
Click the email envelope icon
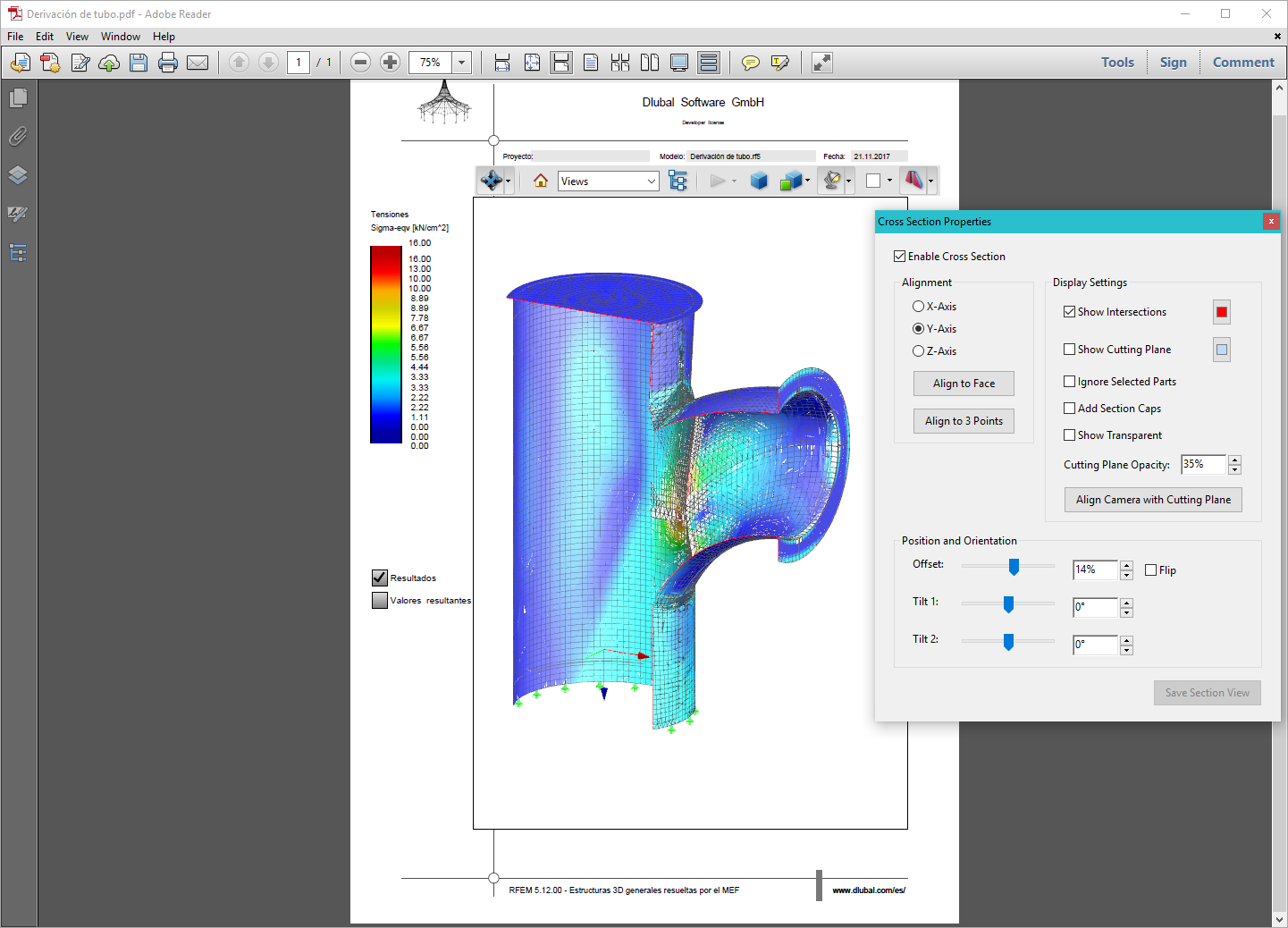tap(198, 63)
